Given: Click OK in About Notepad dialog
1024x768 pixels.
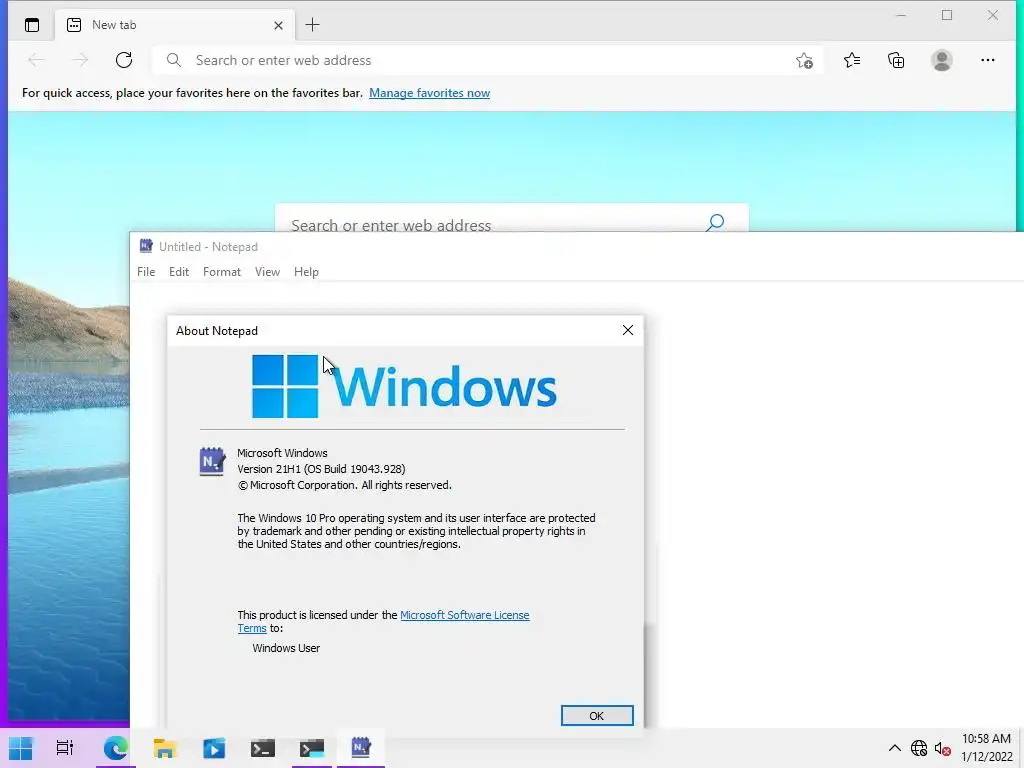Looking at the screenshot, I should pyautogui.click(x=597, y=716).
